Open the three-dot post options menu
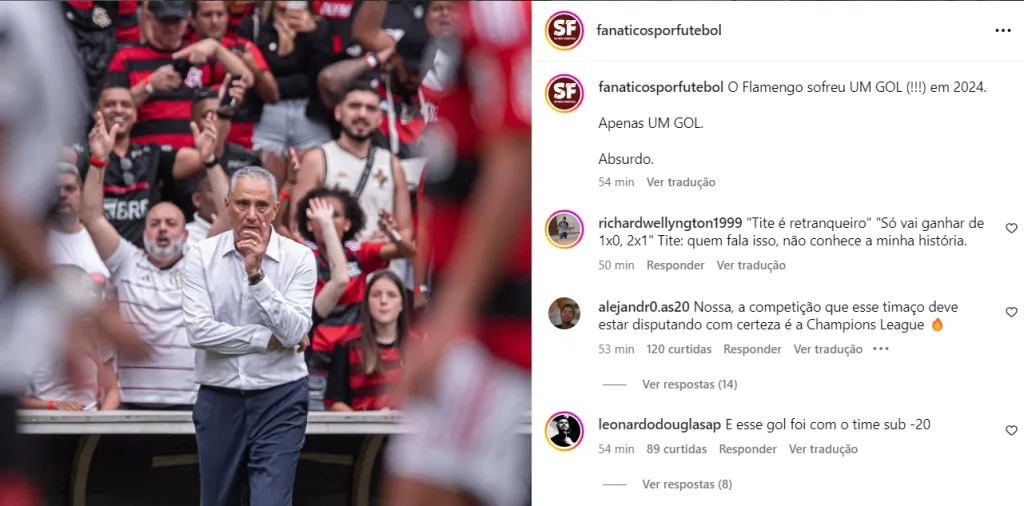Image resolution: width=1024 pixels, height=506 pixels. (x=1002, y=31)
